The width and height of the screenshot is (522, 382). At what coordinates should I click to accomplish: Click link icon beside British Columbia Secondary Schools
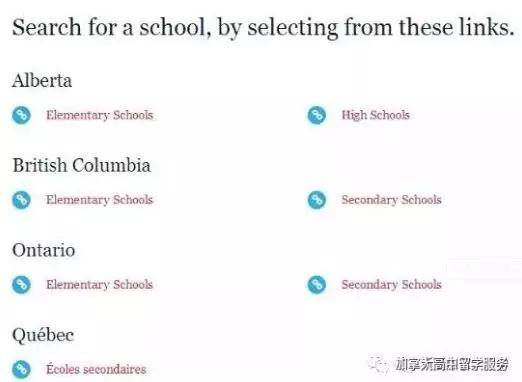316,200
